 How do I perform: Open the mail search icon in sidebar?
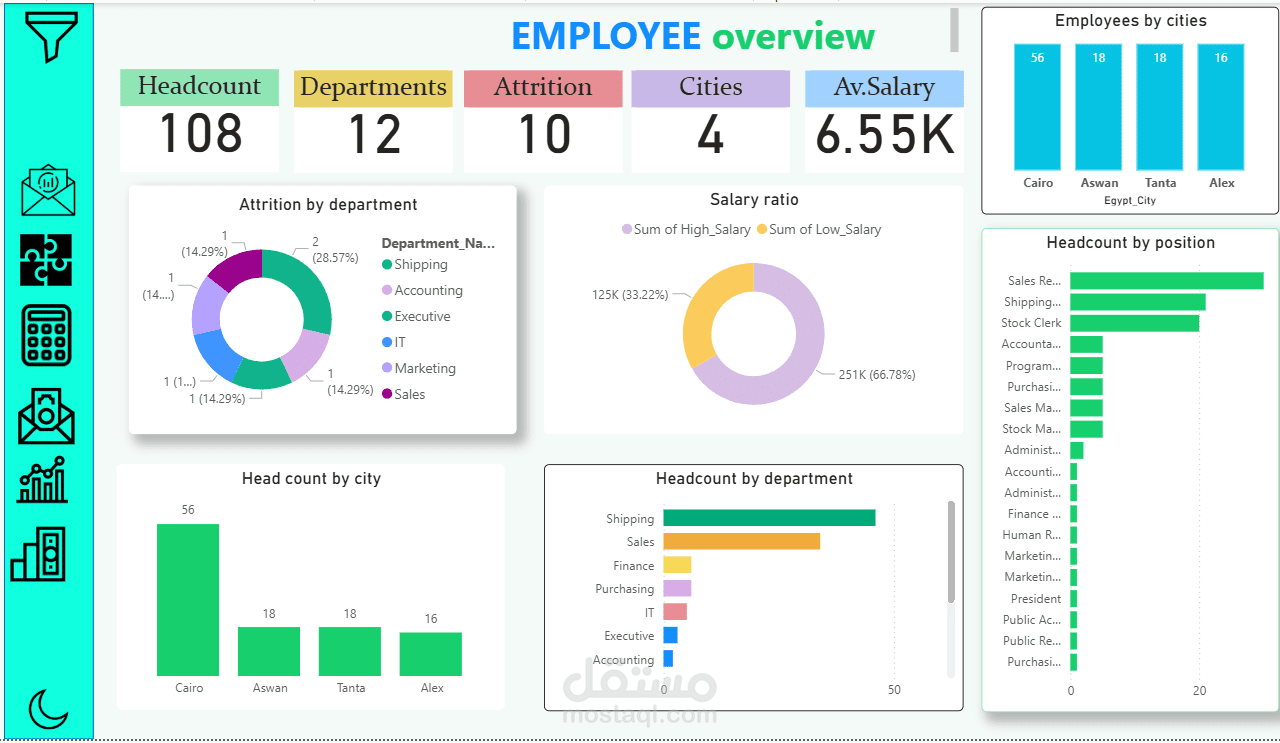pyautogui.click(x=46, y=417)
